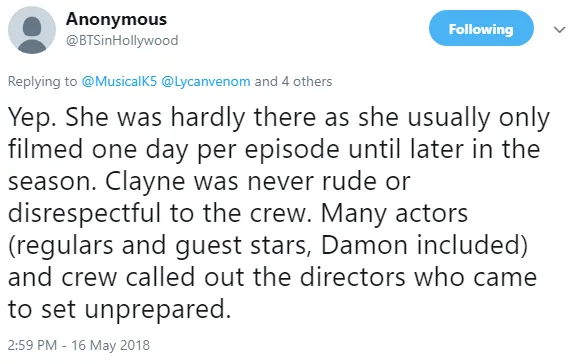
Task: Expand the tweet options chevron
Action: (560, 30)
